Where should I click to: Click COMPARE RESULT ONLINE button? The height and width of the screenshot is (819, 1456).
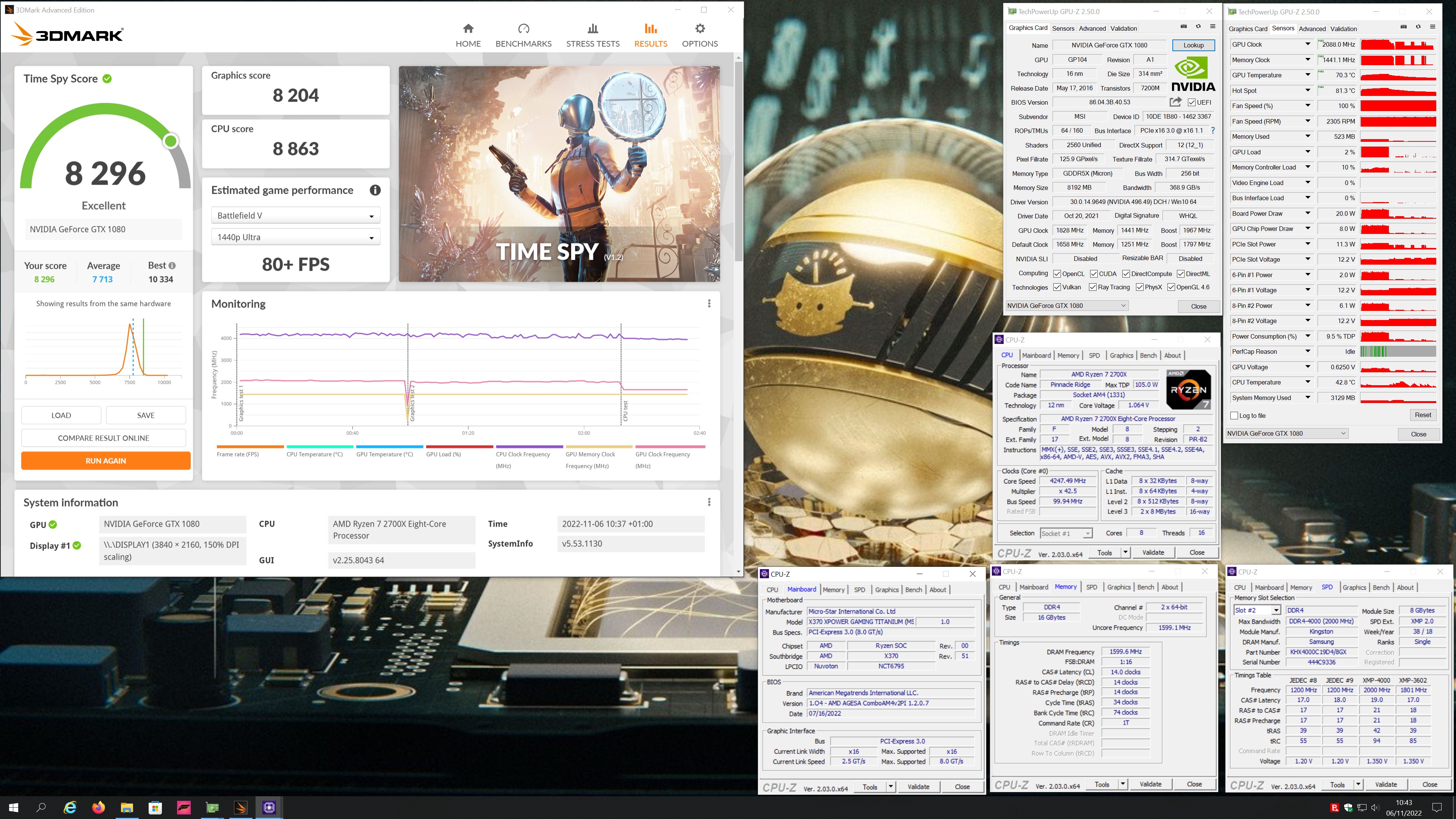click(104, 438)
